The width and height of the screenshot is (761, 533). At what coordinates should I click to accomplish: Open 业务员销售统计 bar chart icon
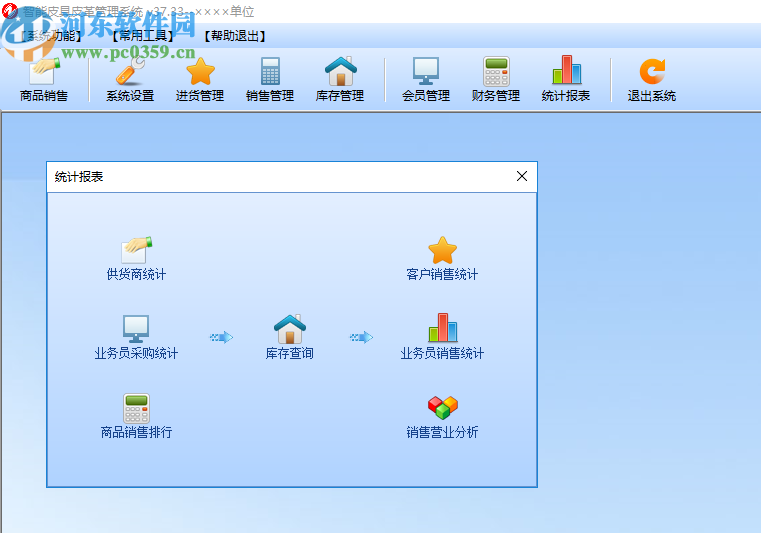pos(443,328)
